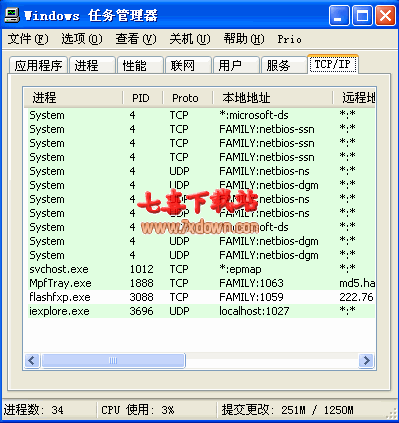
Task: Sort by the PID column header
Action: 143,98
